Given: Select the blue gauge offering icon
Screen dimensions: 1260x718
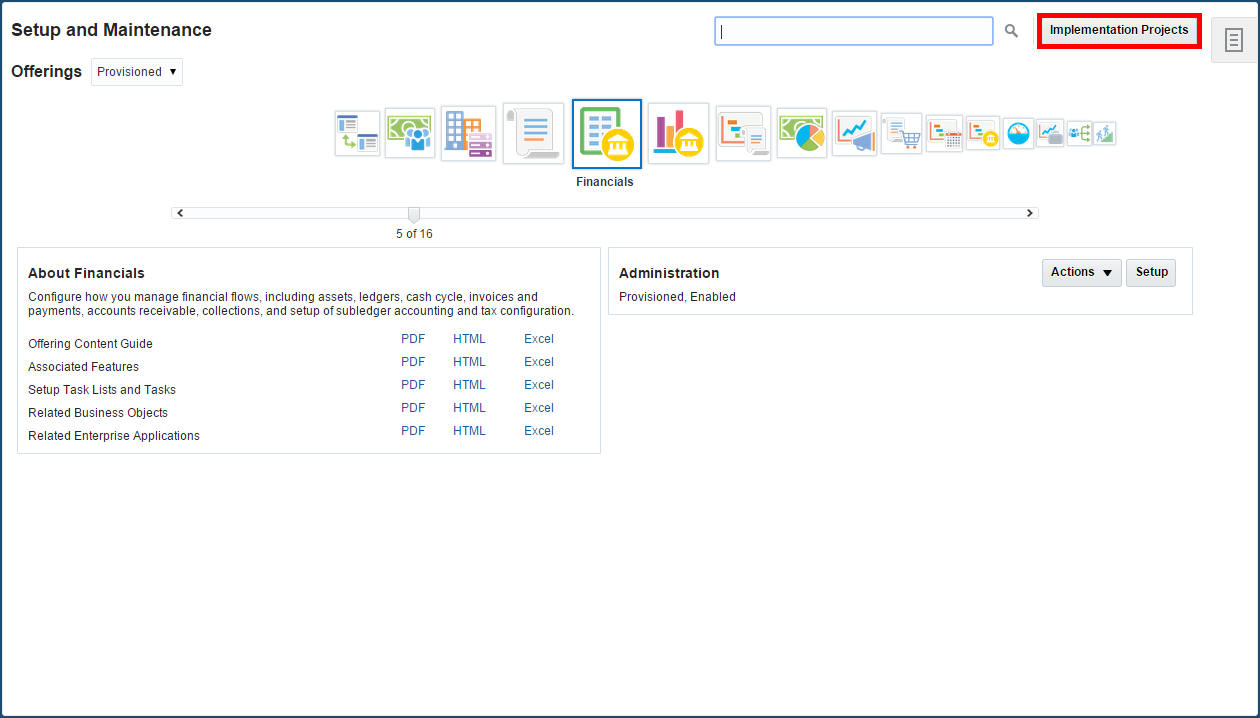Looking at the screenshot, I should [1018, 134].
